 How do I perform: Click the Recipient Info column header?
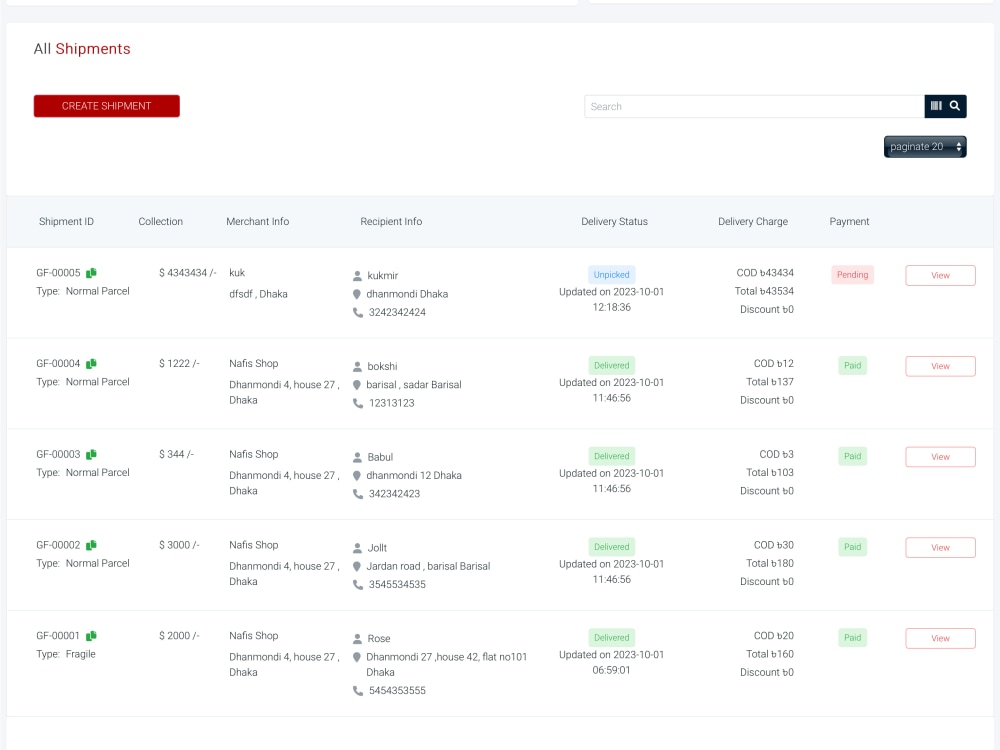pyautogui.click(x=391, y=221)
